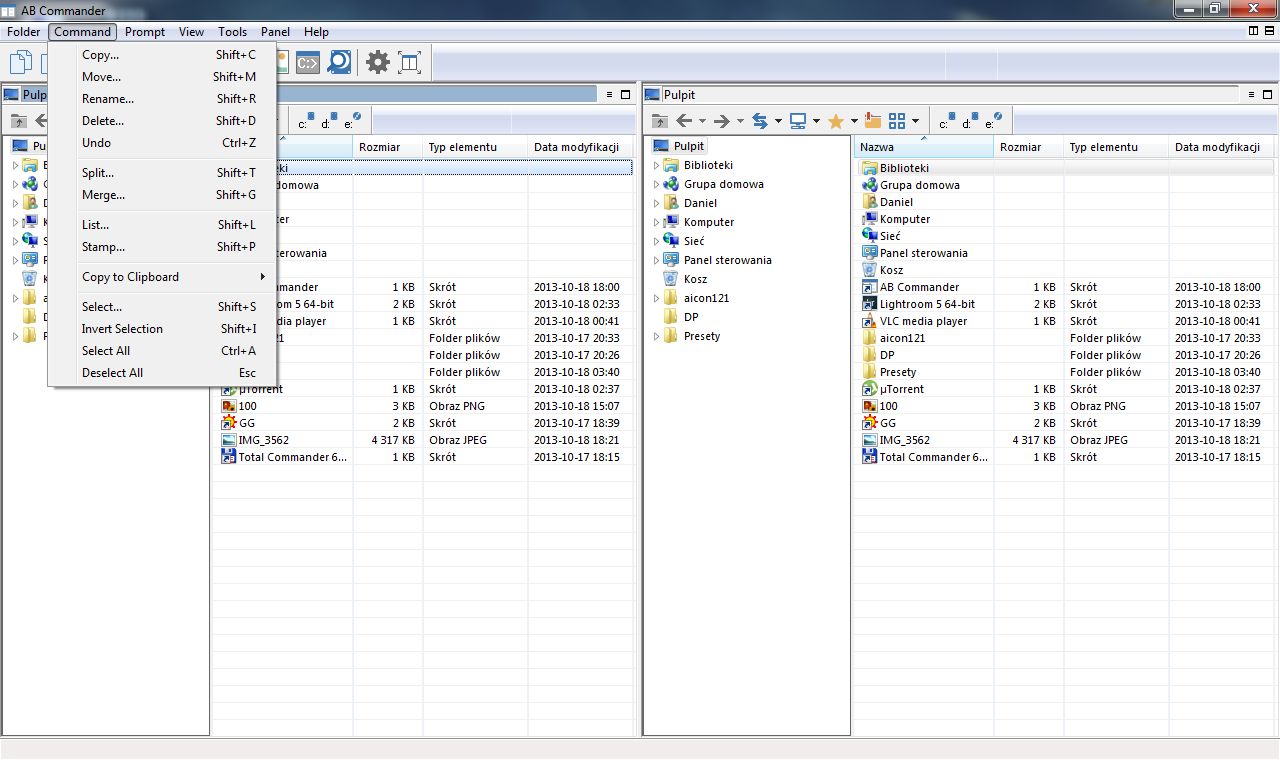Click the folder bookmark icon in right panel
Viewport: 1280px width, 760px height.
pyautogui.click(x=872, y=121)
